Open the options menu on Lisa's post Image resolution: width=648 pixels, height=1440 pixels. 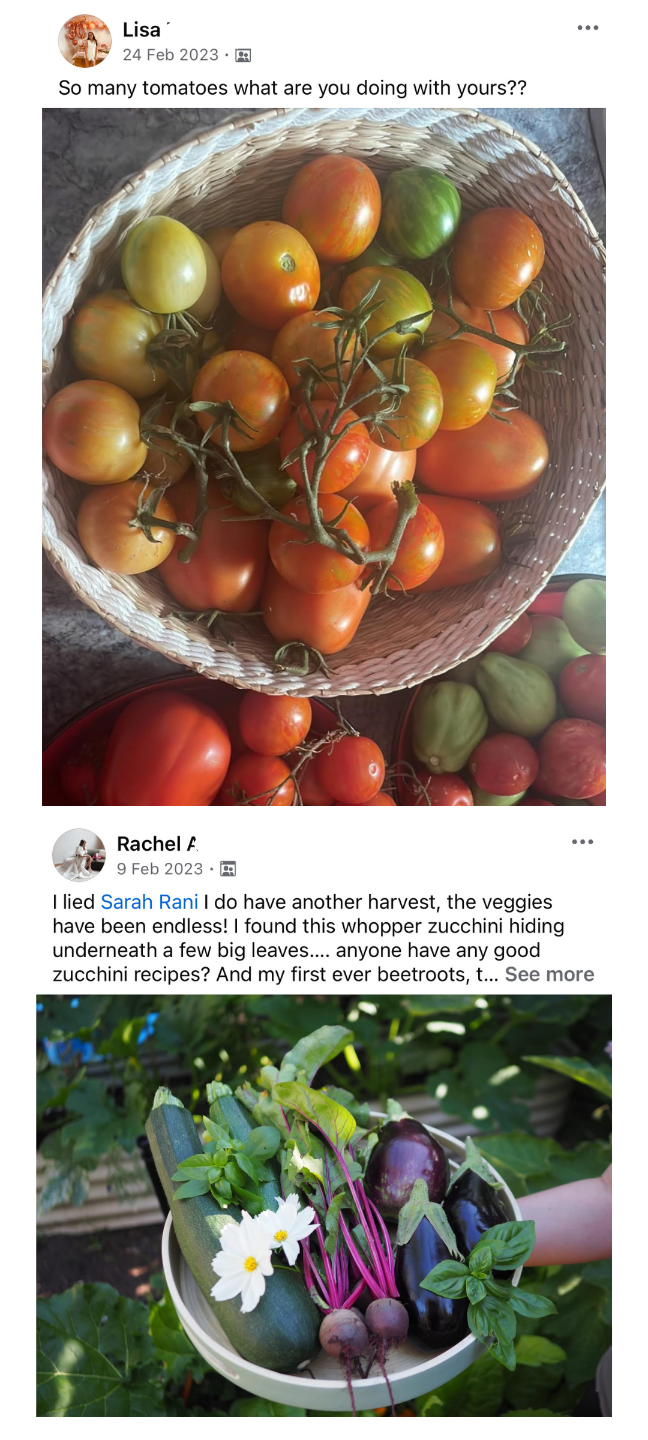tap(588, 28)
